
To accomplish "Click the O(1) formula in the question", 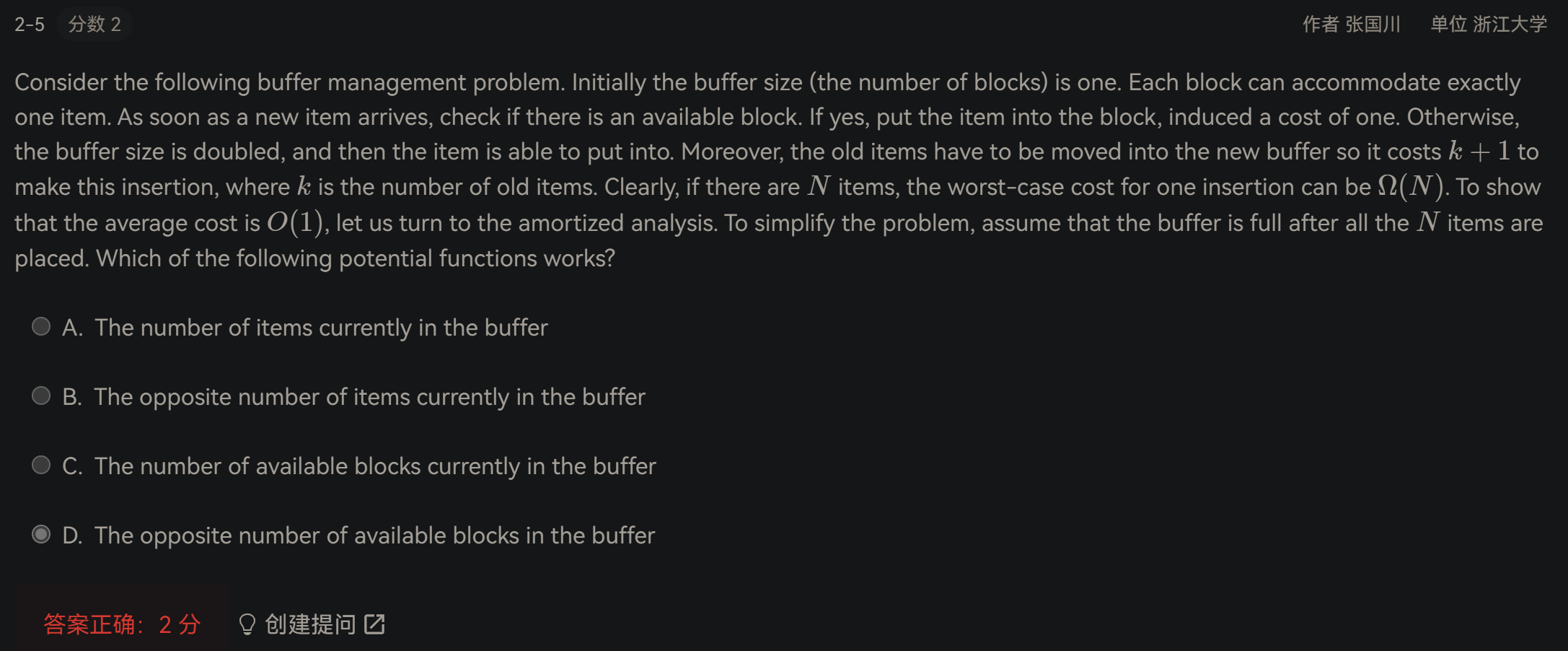I will click(294, 222).
